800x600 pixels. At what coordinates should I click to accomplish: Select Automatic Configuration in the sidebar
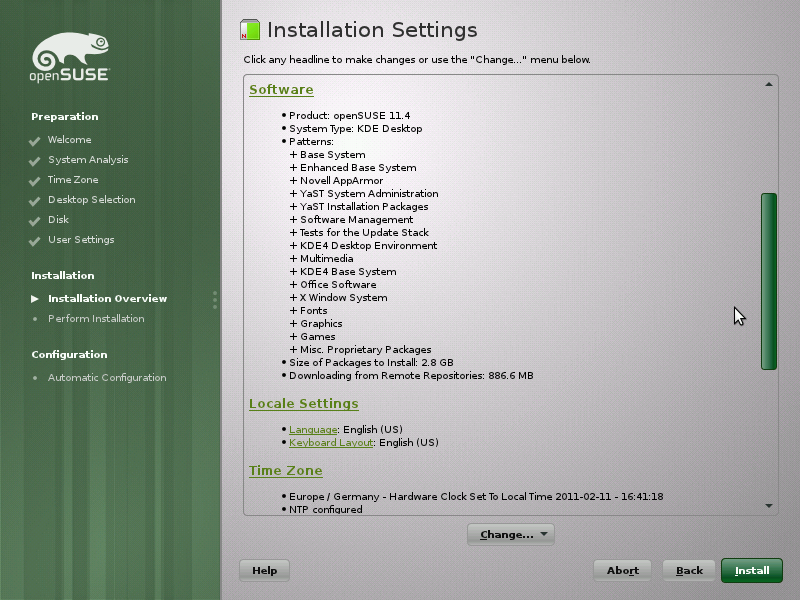click(107, 378)
